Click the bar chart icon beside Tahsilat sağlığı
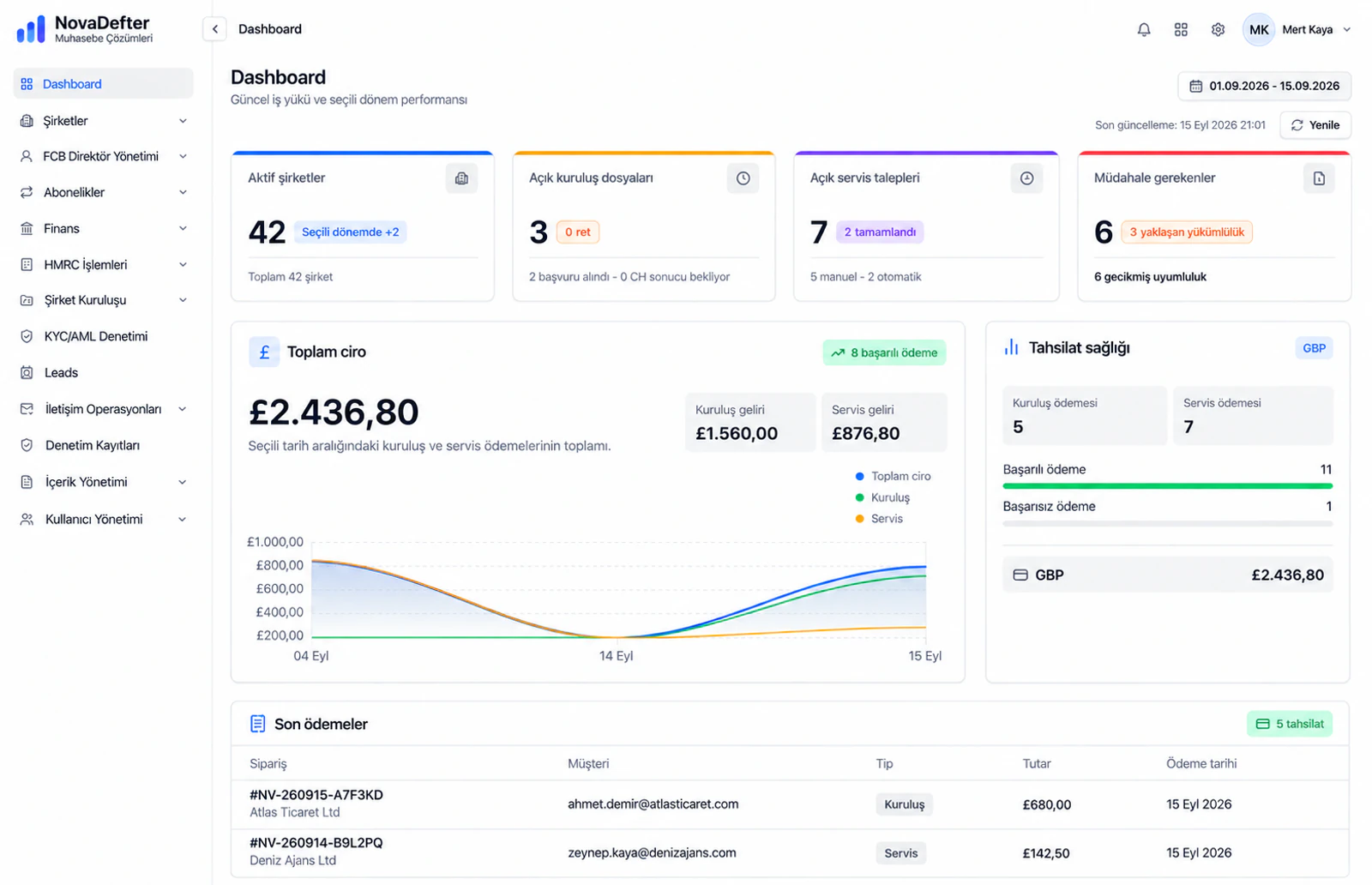This screenshot has height=885, width=1372. tap(1012, 347)
